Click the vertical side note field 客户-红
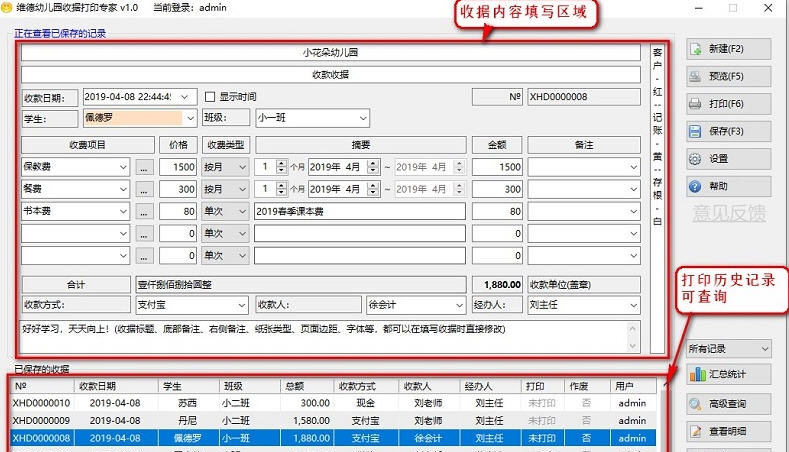Viewport: 789px width, 452px height. pos(657,199)
